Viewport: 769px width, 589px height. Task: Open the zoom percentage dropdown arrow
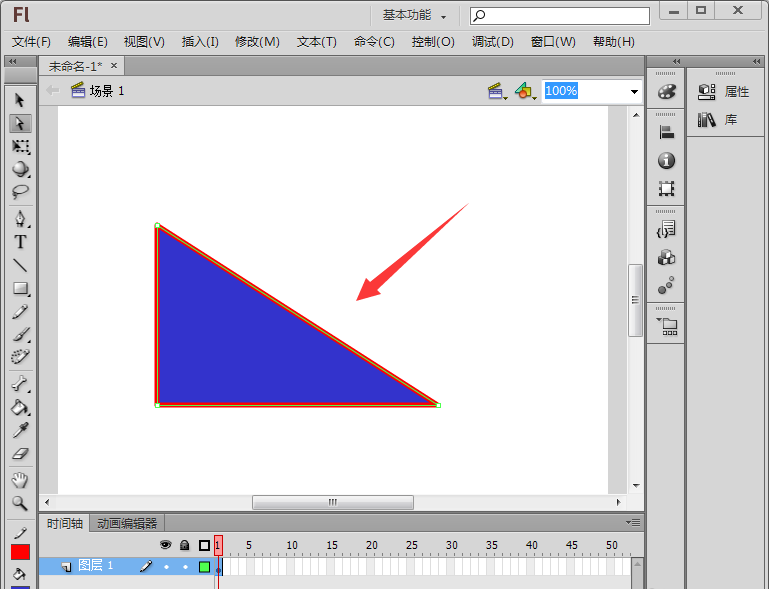634,92
